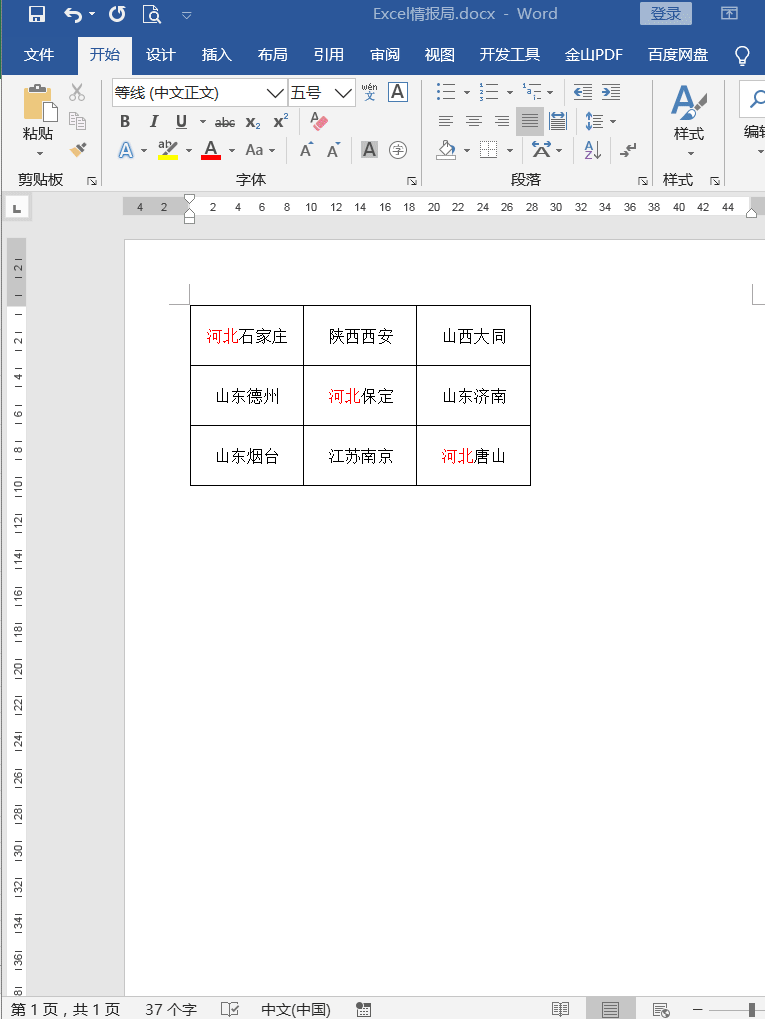The height and width of the screenshot is (1019, 765).
Task: Switch to the 设计 tab
Action: click(161, 55)
